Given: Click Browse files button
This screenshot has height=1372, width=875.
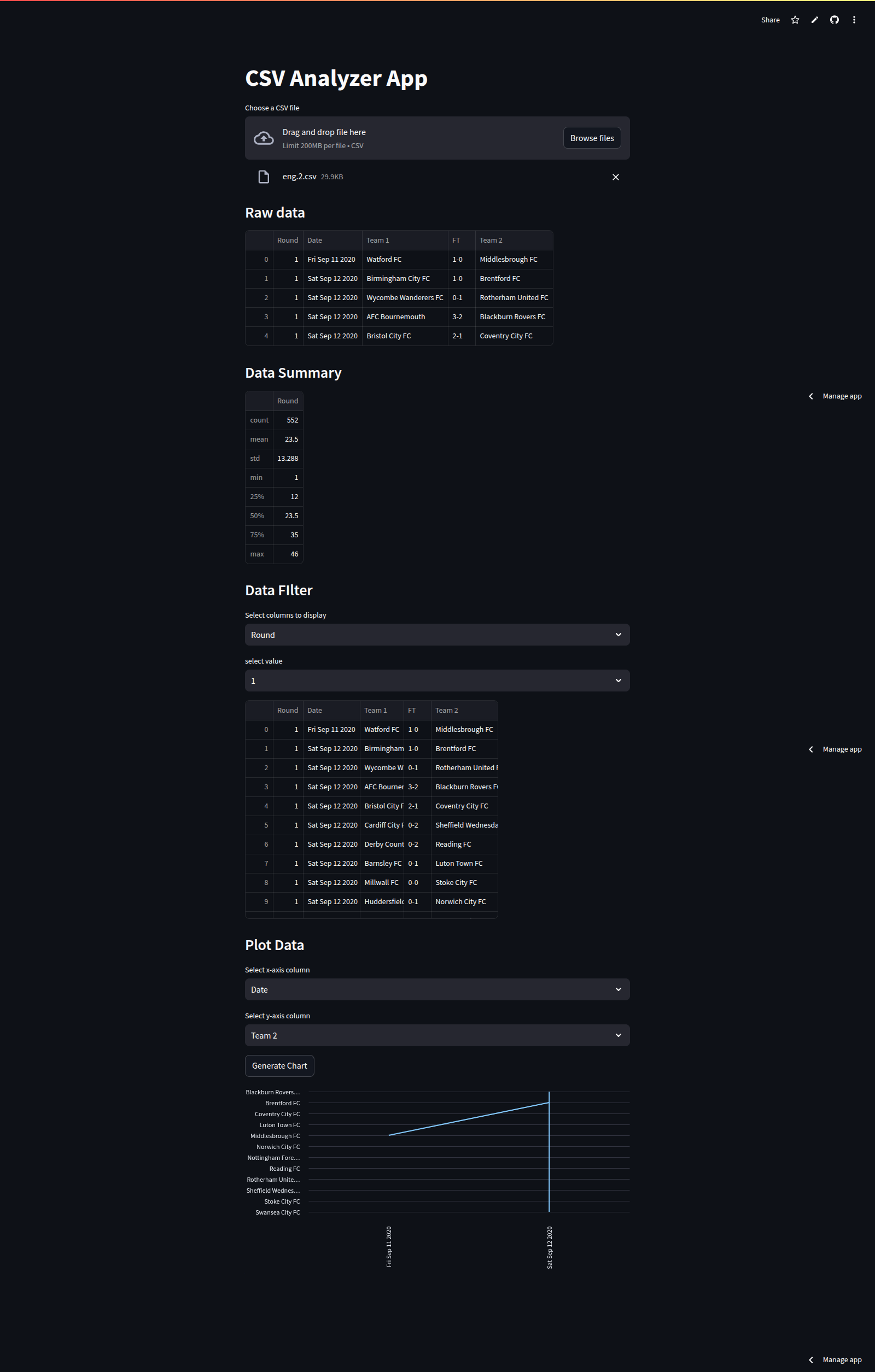Looking at the screenshot, I should pos(592,138).
